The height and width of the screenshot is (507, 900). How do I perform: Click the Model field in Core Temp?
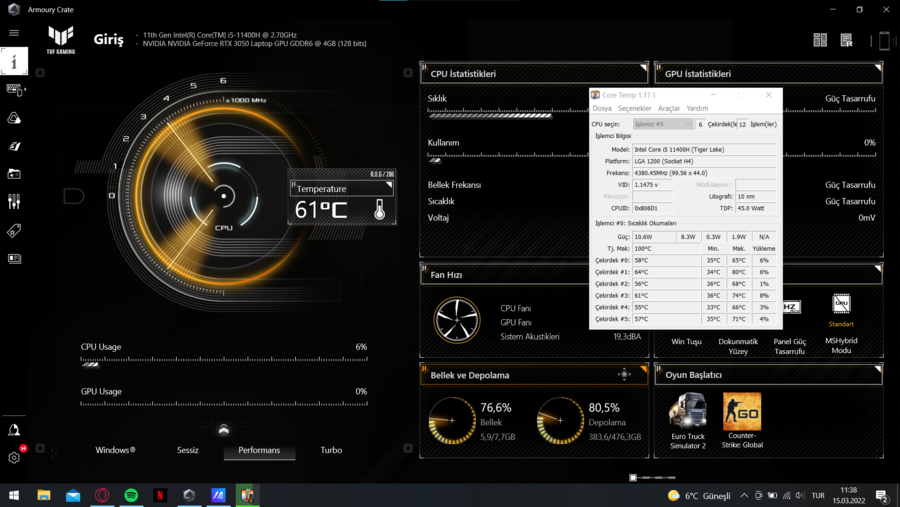[704, 149]
